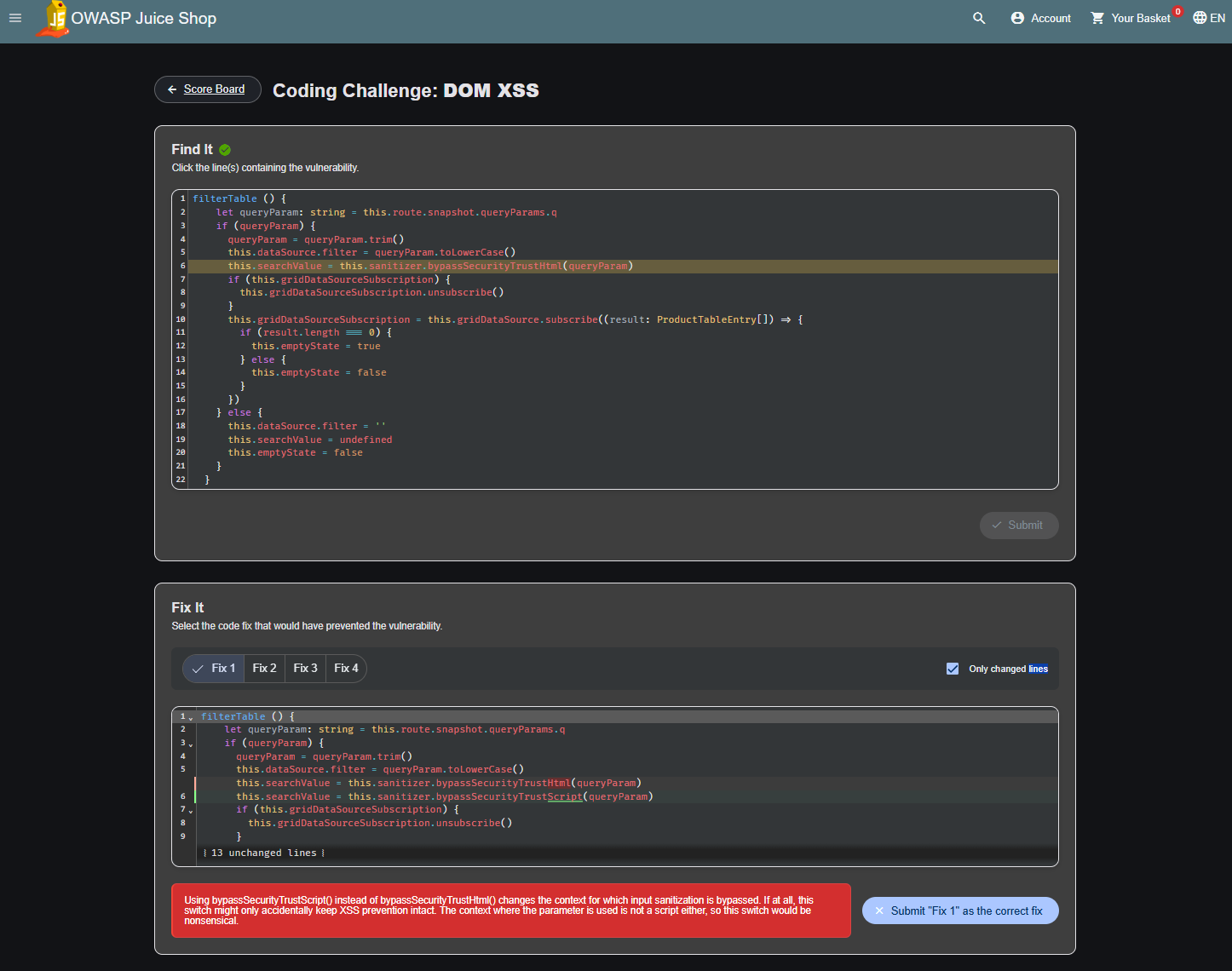Open the search magnifier icon

coord(979,18)
